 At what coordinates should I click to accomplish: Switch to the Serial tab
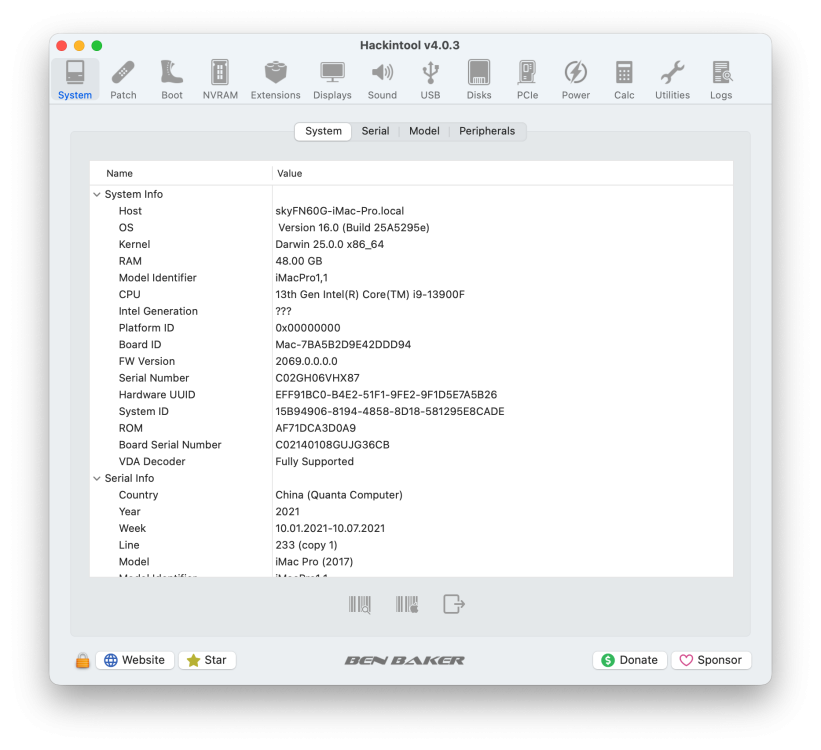(375, 131)
